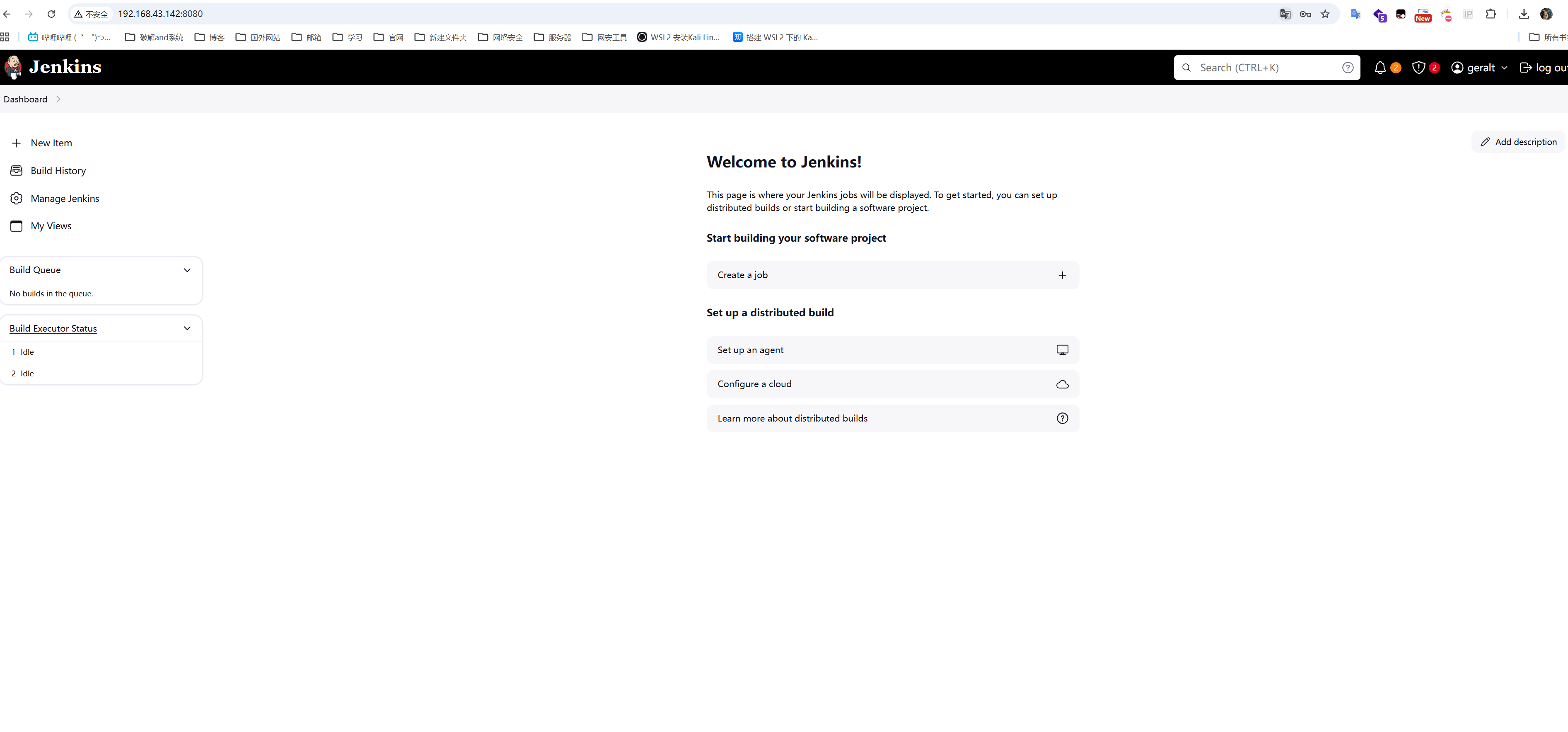This screenshot has height=732, width=1568.
Task: Open the Build Executor Status link
Action: pos(53,328)
